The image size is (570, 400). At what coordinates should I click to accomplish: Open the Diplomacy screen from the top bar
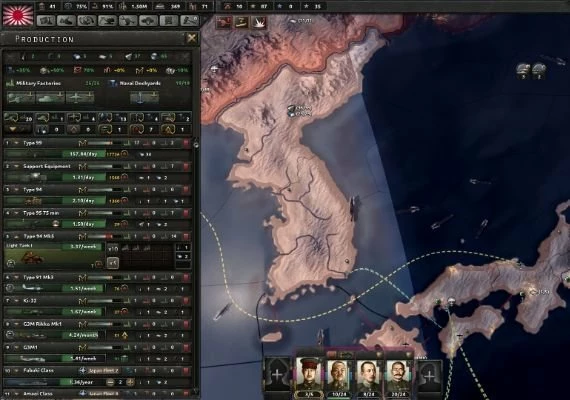(87, 20)
